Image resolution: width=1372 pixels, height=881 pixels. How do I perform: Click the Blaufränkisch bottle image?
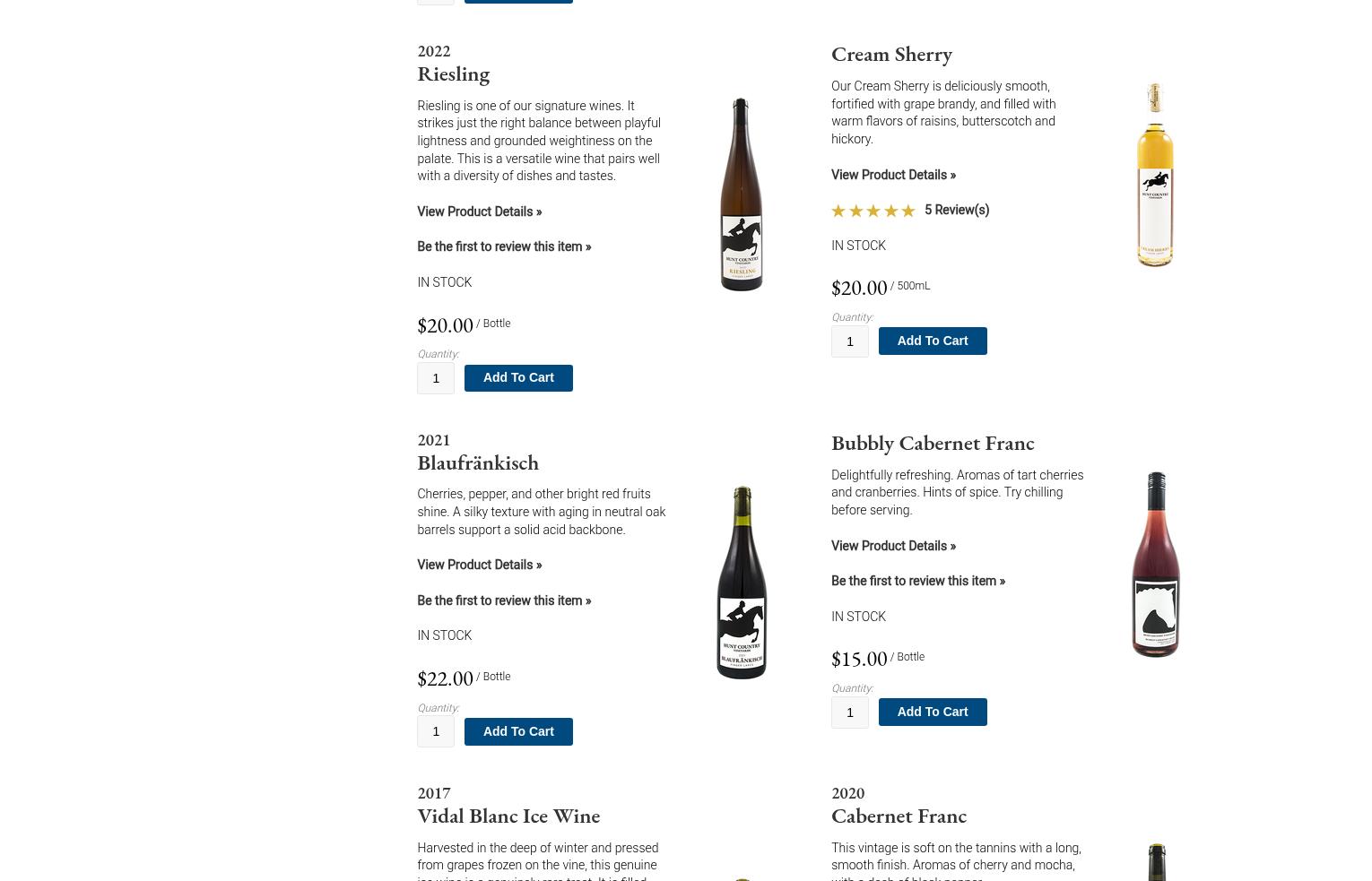point(741,583)
